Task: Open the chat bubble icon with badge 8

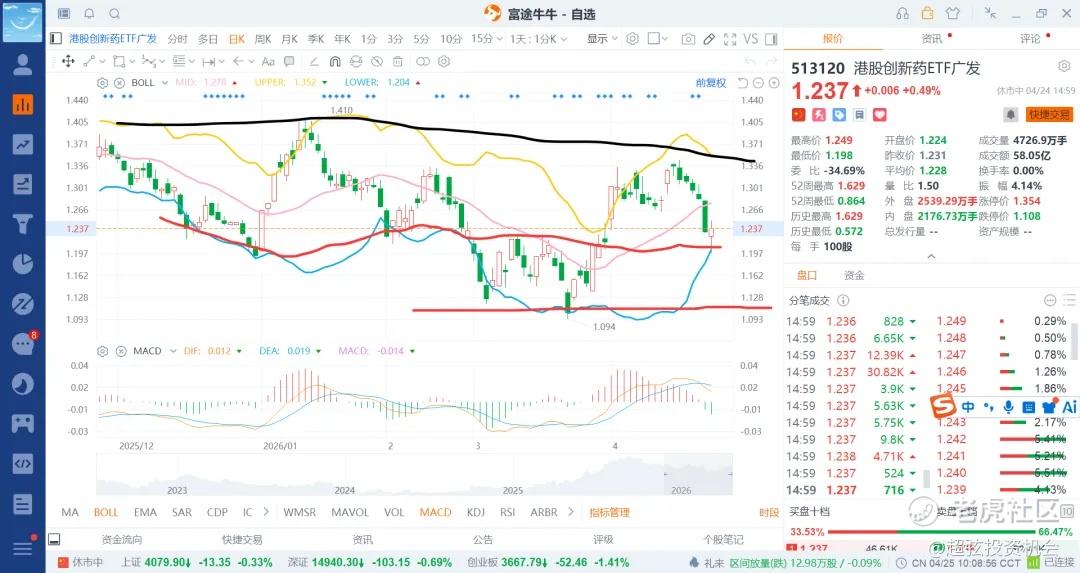Action: point(23,344)
